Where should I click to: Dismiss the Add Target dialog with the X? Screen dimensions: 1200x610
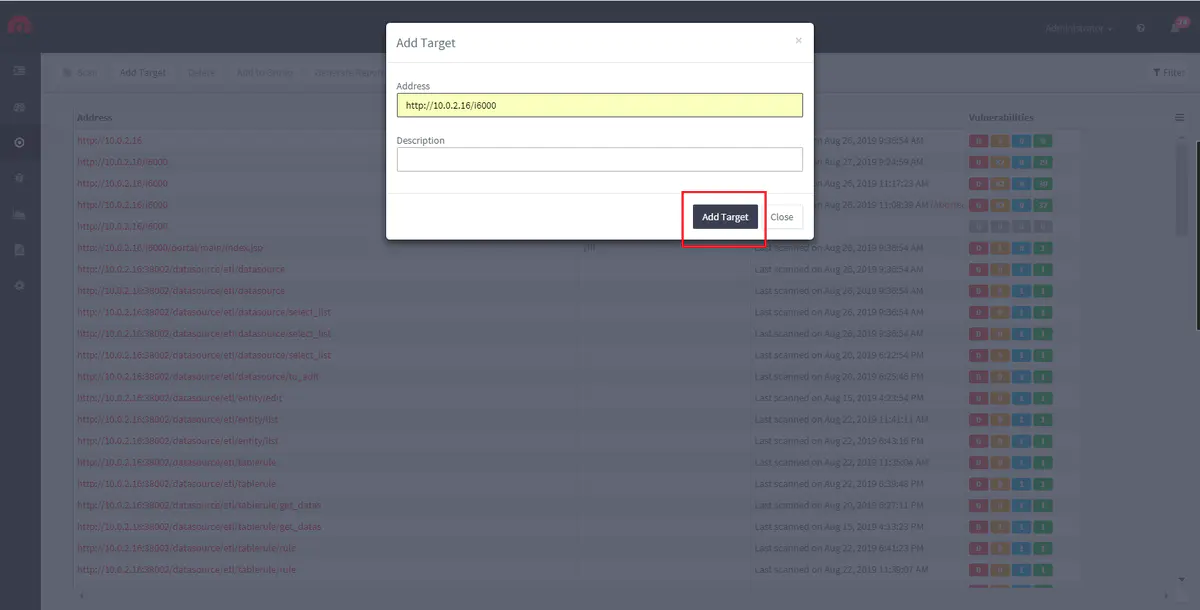point(798,41)
